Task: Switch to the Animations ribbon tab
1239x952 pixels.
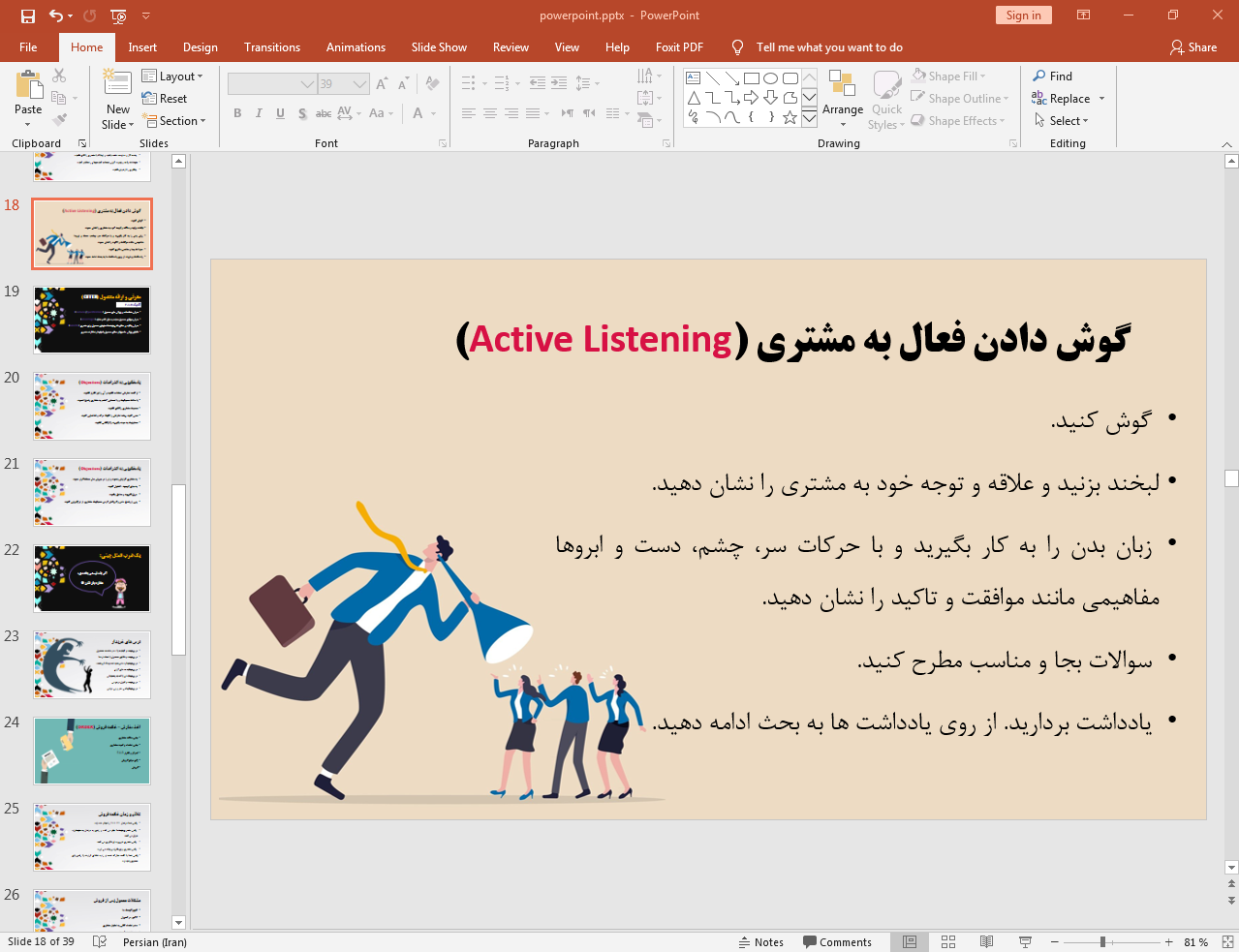Action: (356, 46)
